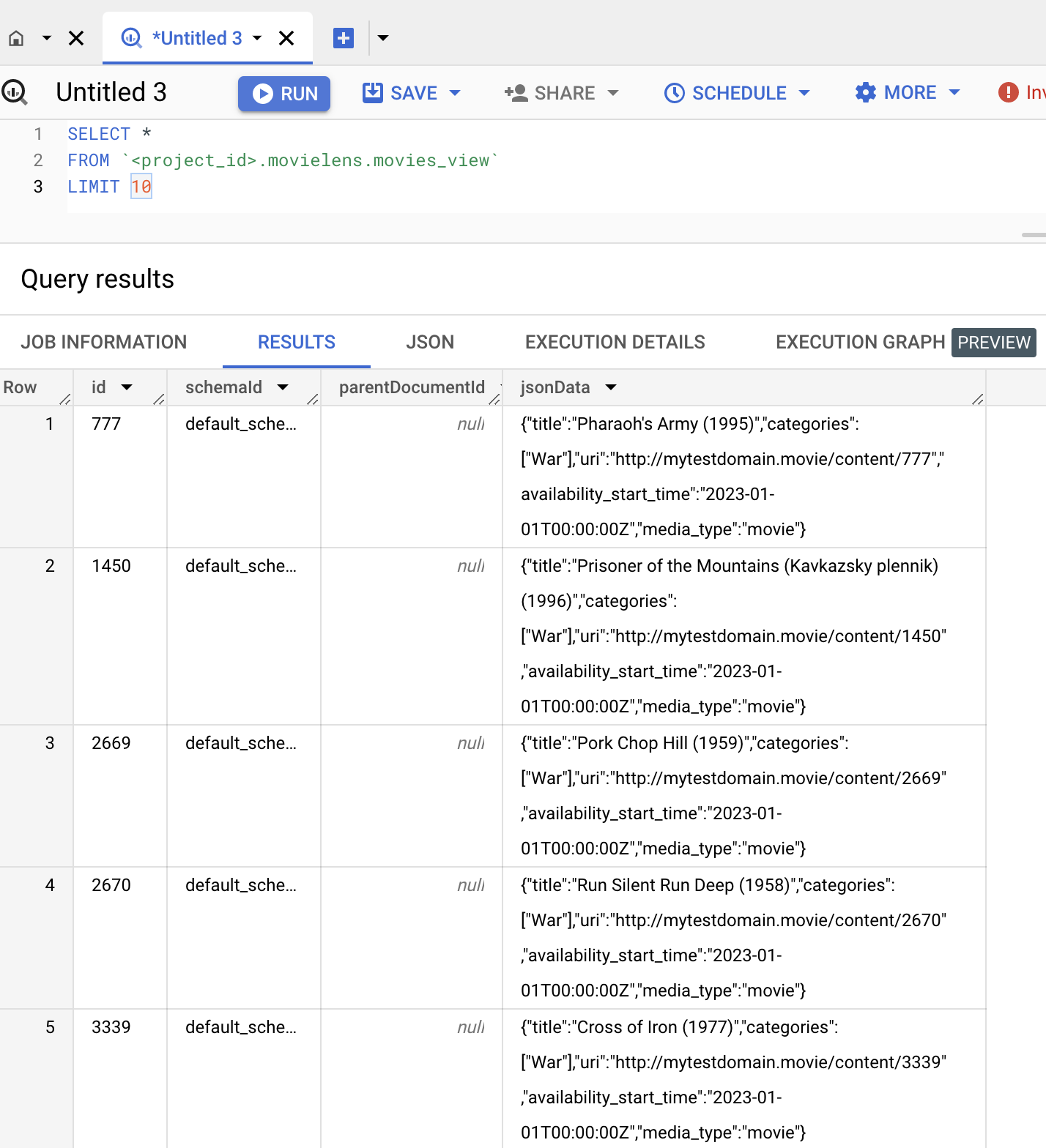Open the id column sort dropdown
Screen dimensions: 1046x1148
(x=127, y=387)
